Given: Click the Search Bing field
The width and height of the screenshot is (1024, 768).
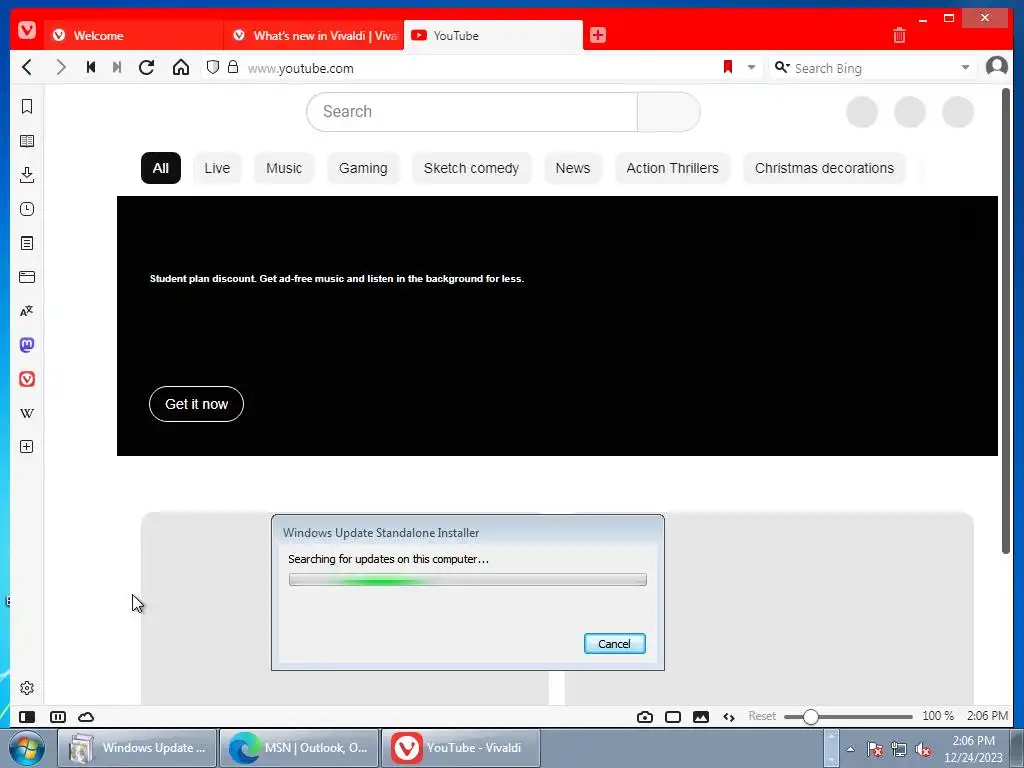Looking at the screenshot, I should click(x=874, y=68).
